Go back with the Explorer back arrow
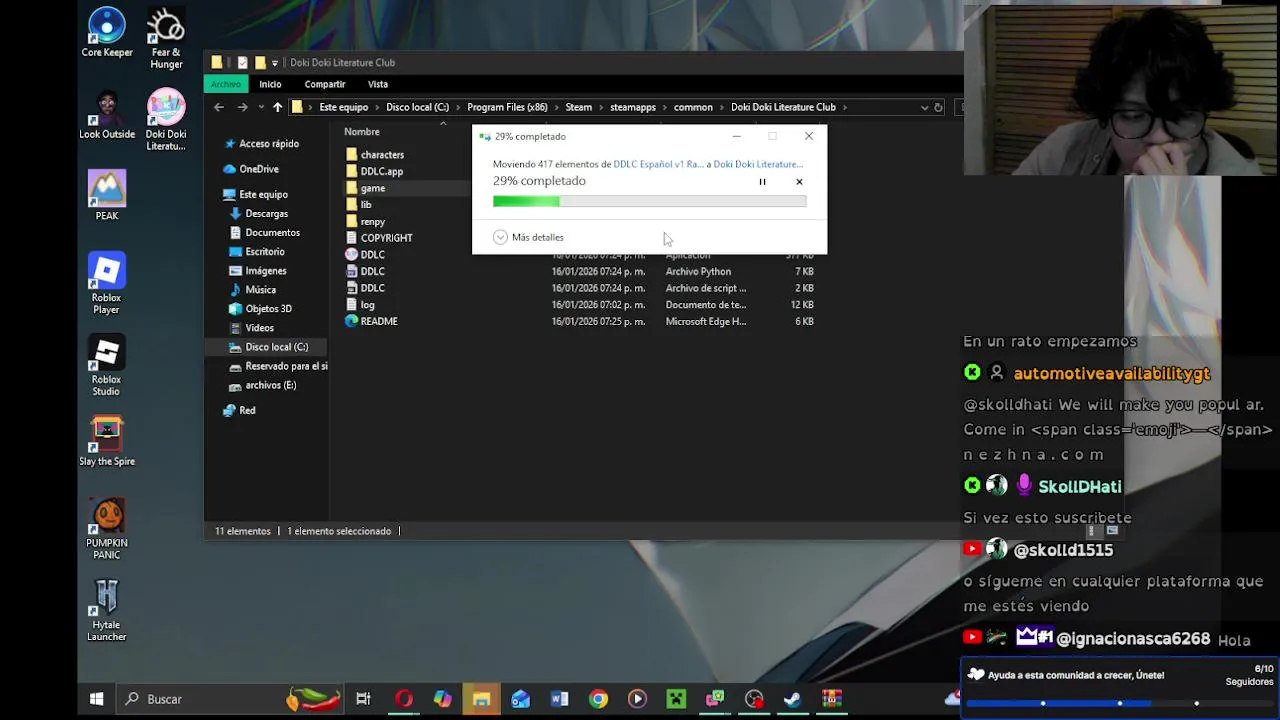Screen dimensions: 1280x720 [x=219, y=107]
